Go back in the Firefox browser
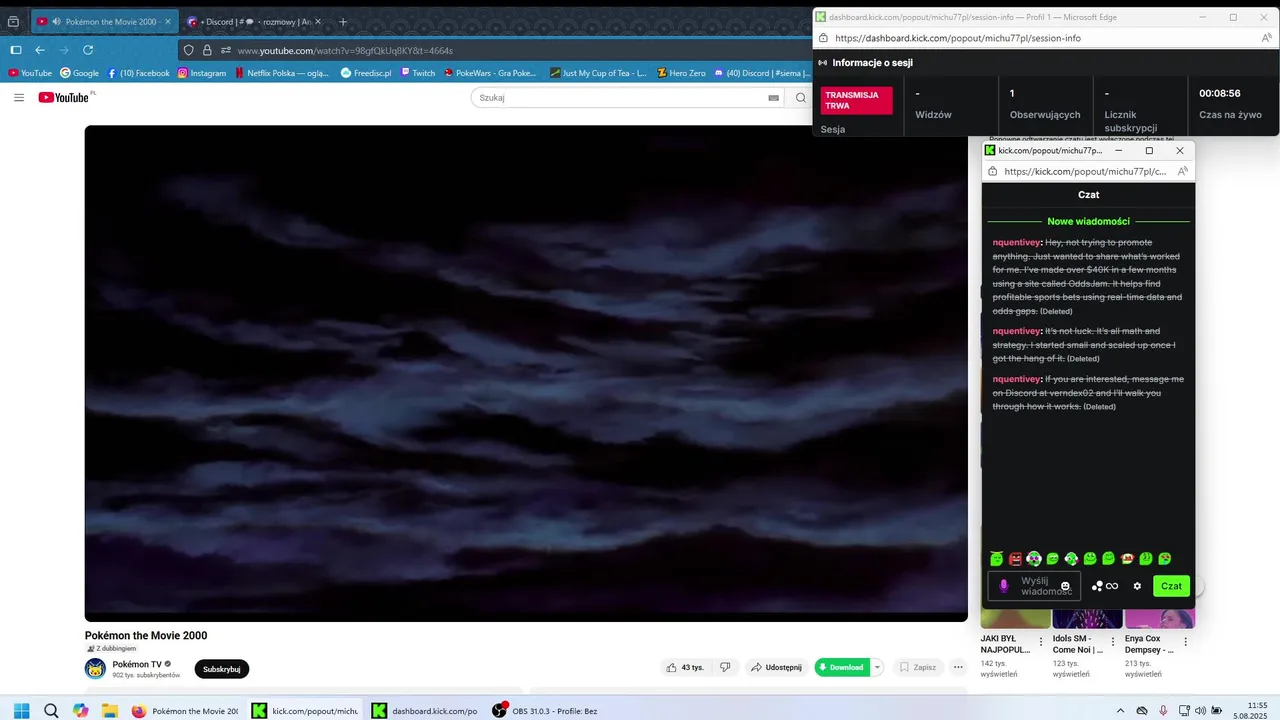The height and width of the screenshot is (720, 1280). (40, 50)
